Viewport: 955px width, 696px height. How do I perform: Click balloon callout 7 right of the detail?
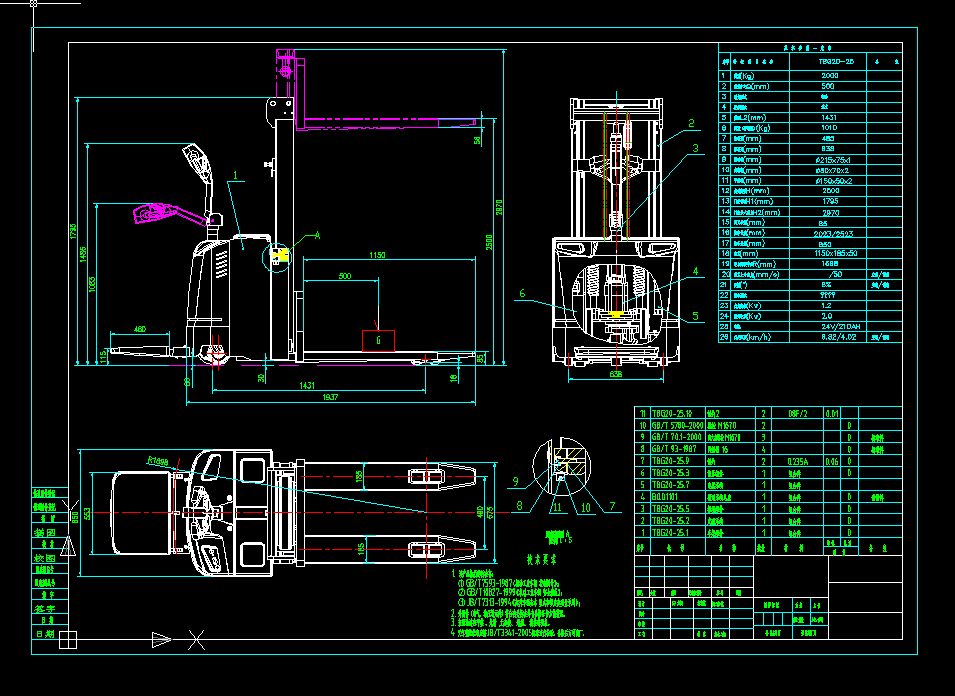pos(516,482)
